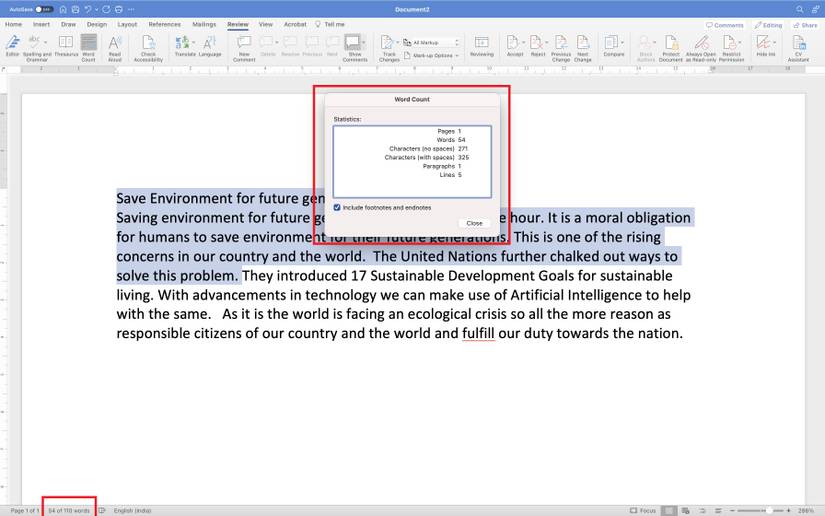Redo with the circular arrow icon
825x516 pixels.
point(106,9)
